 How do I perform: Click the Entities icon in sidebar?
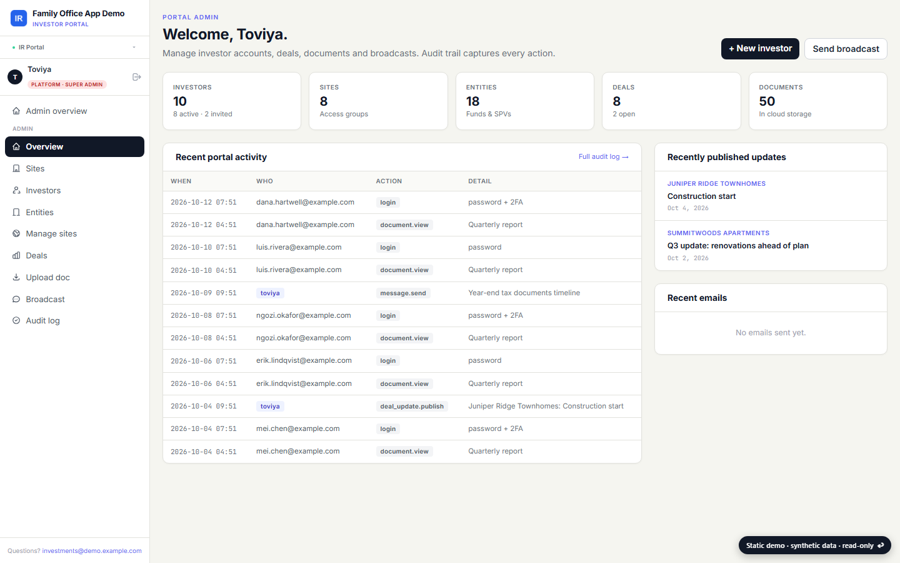coord(16,212)
